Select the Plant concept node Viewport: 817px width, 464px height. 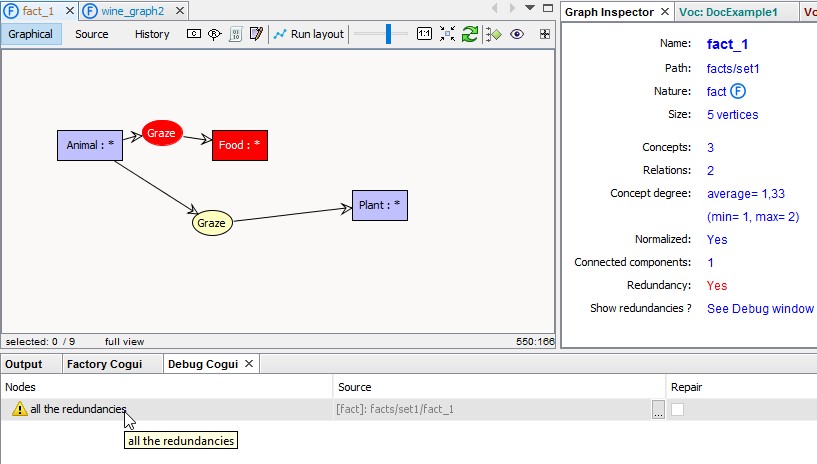click(380, 205)
